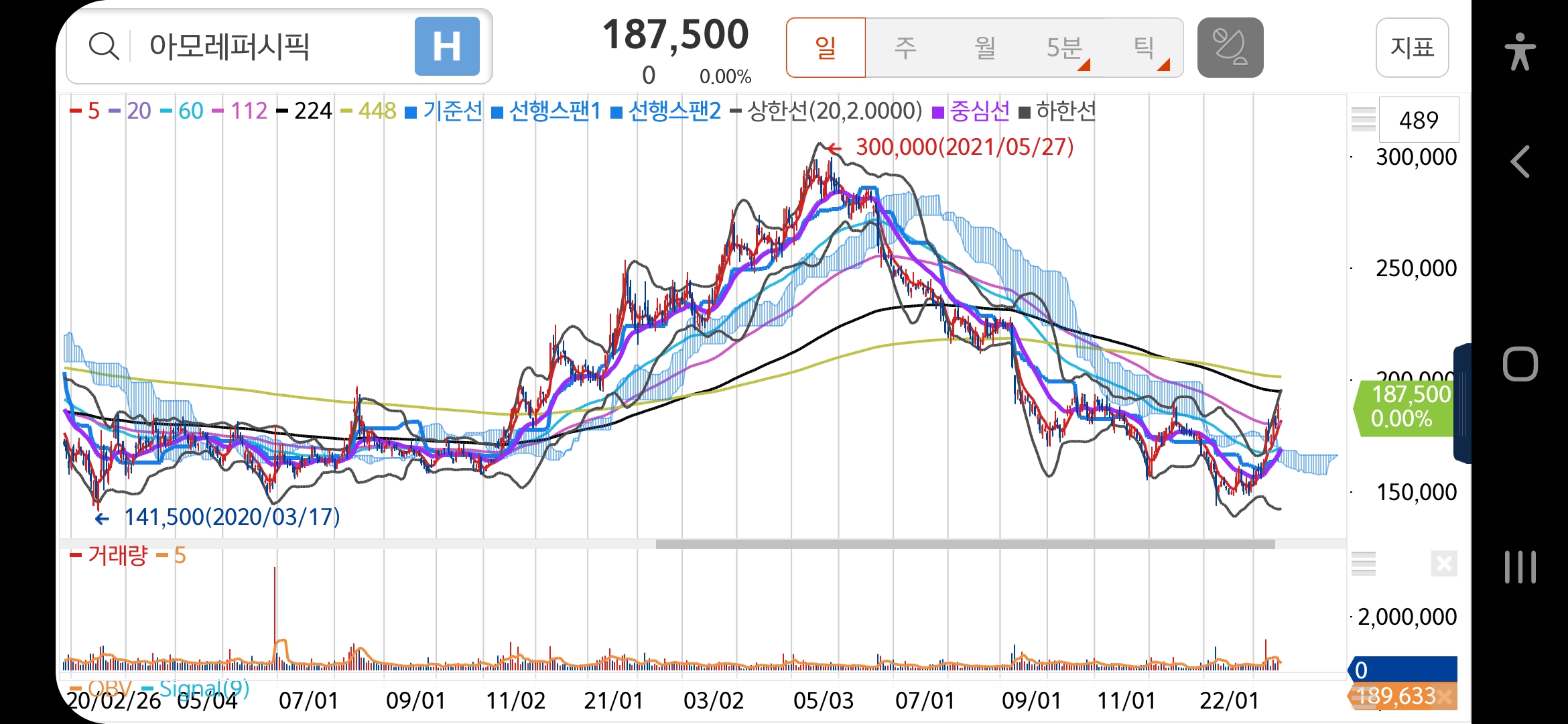Tap the gray drawing tools icon

click(x=1230, y=48)
